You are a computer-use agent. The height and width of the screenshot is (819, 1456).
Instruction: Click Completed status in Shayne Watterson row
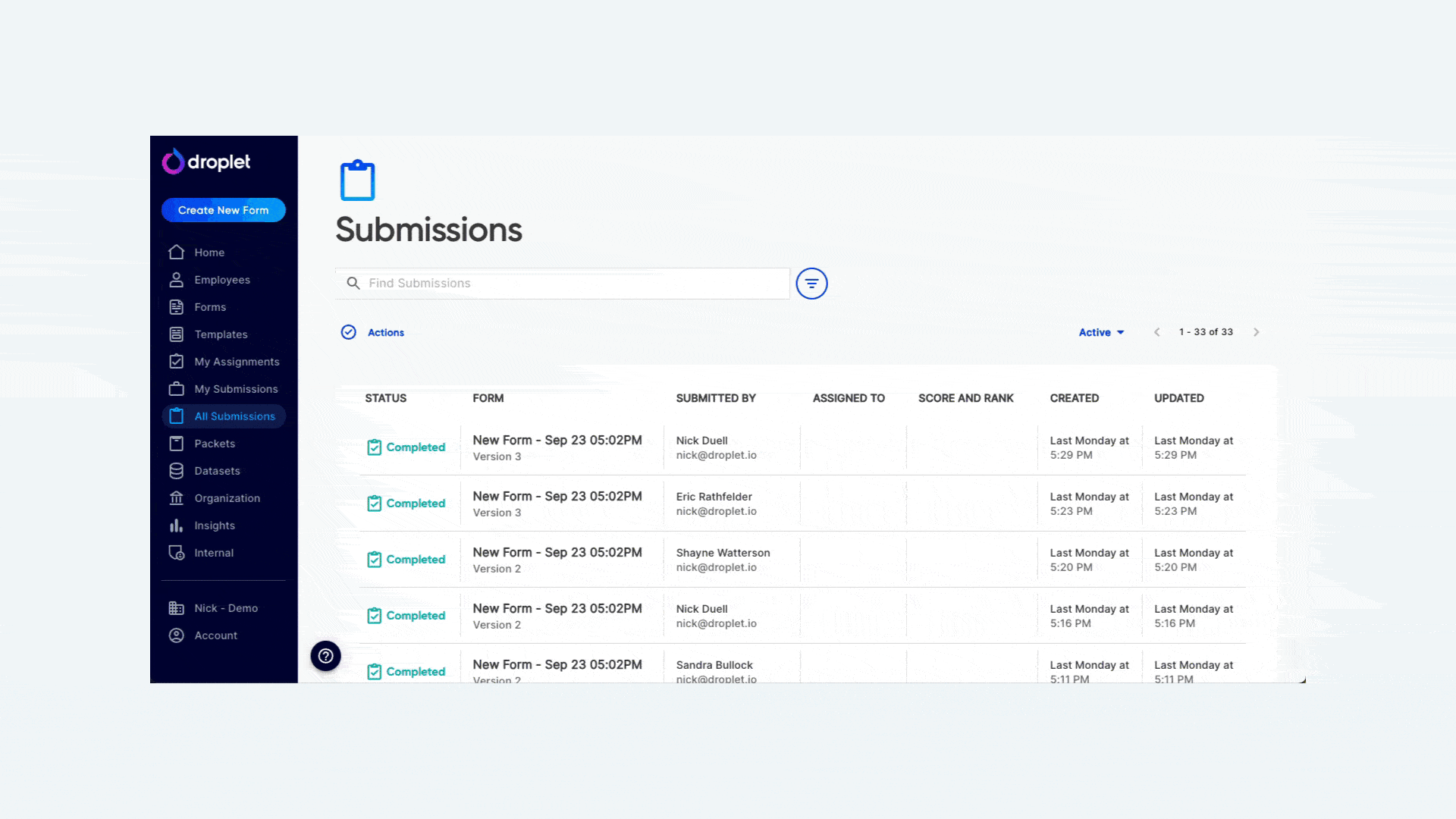click(x=406, y=560)
